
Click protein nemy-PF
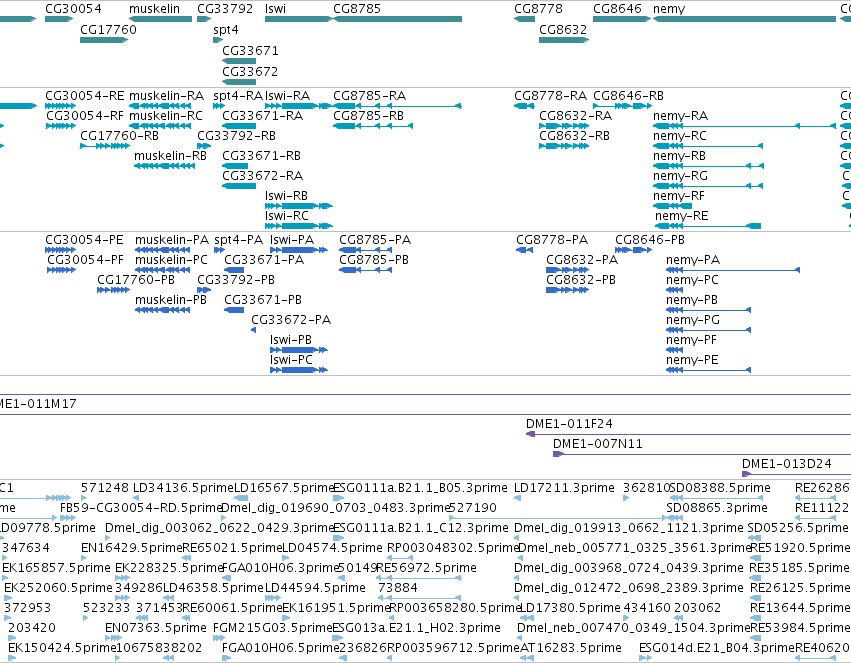[675, 350]
